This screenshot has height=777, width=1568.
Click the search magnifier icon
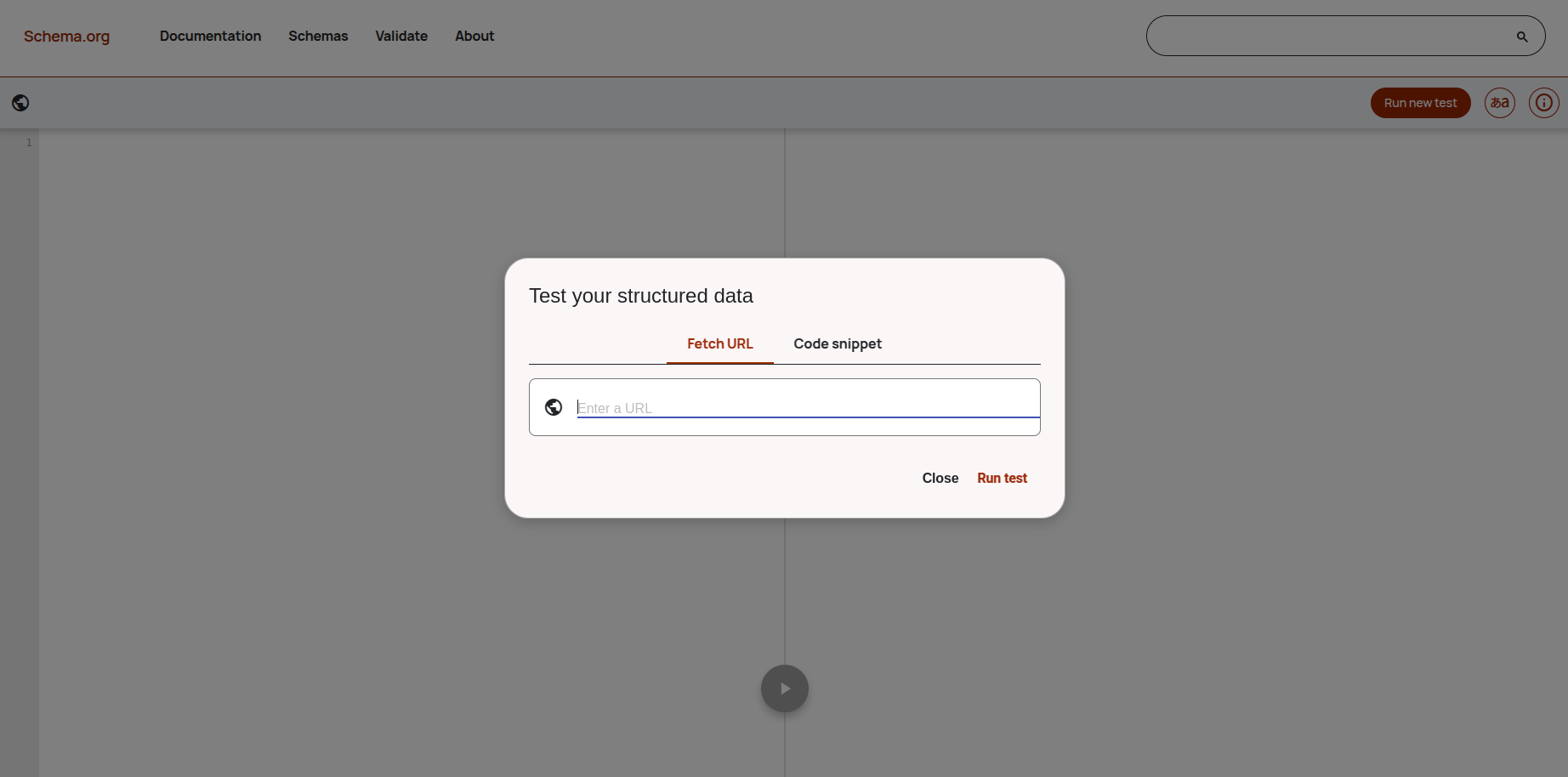coord(1521,36)
